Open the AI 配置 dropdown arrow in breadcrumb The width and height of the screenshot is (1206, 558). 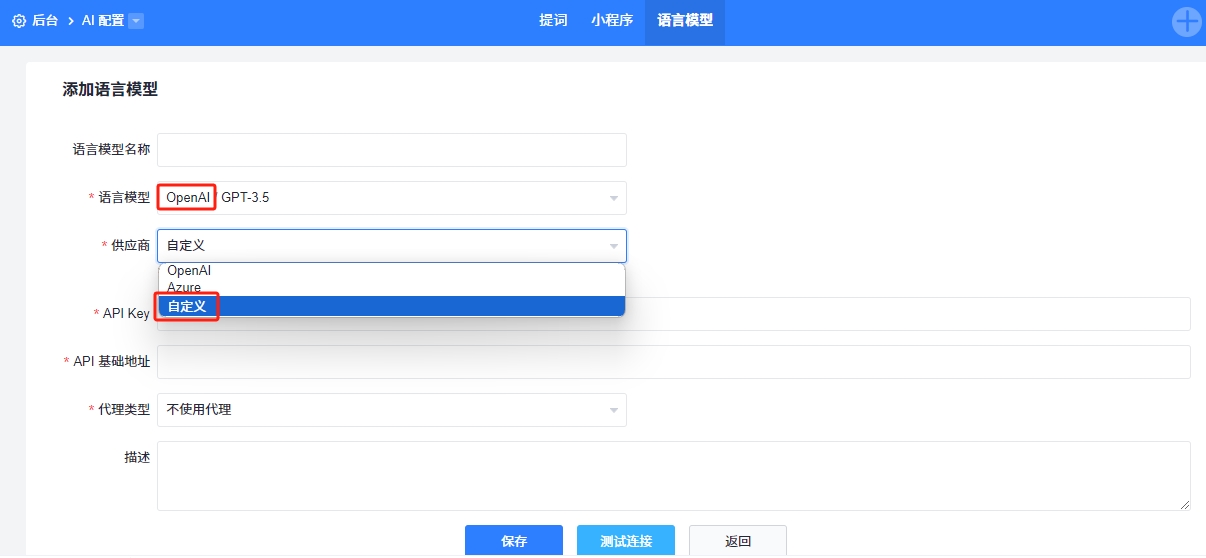[x=136, y=20]
